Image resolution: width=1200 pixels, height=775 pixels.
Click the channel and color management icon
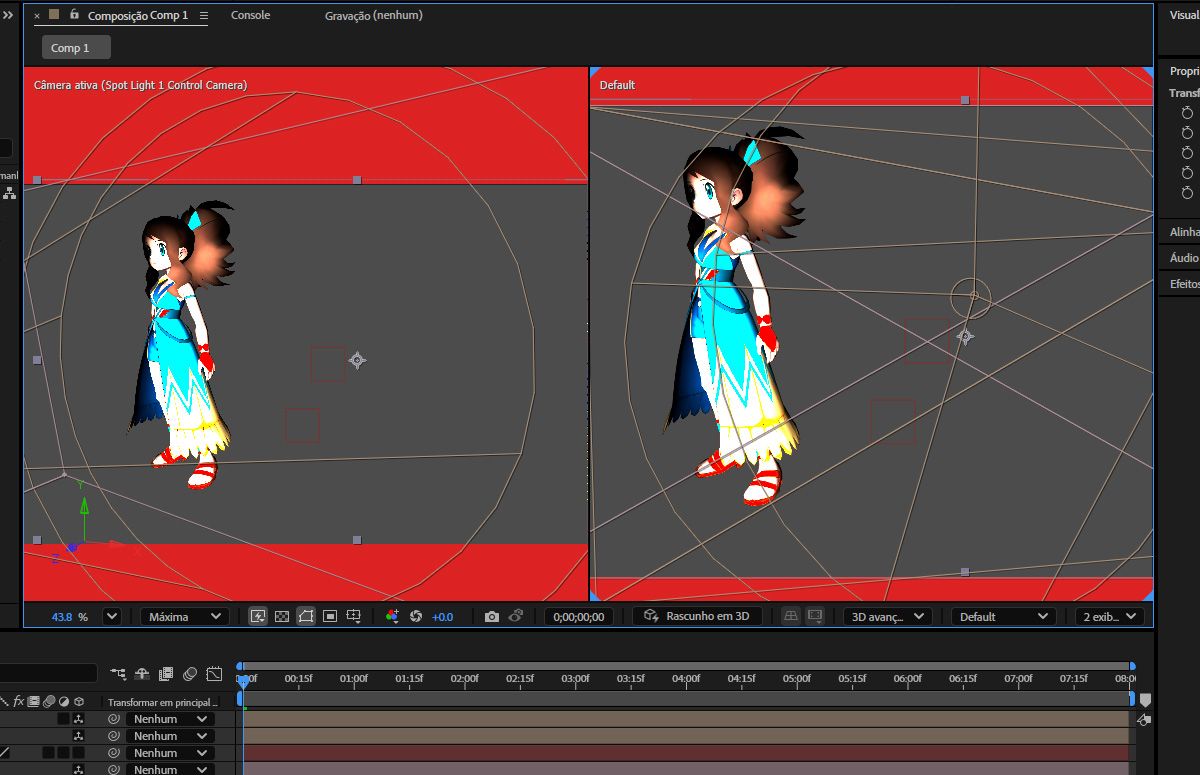tap(392, 617)
